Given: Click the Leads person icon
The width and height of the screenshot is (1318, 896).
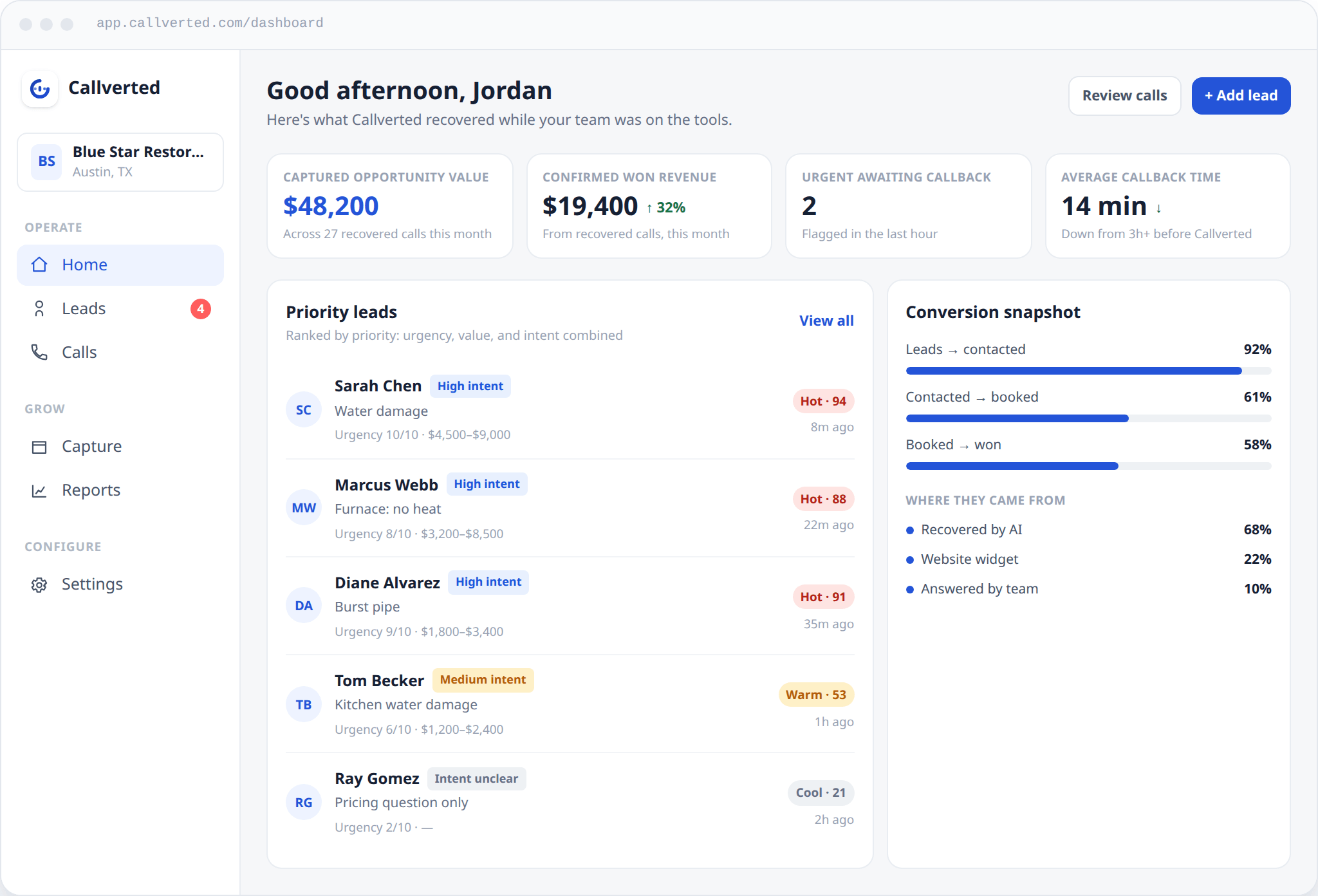Looking at the screenshot, I should point(39,308).
